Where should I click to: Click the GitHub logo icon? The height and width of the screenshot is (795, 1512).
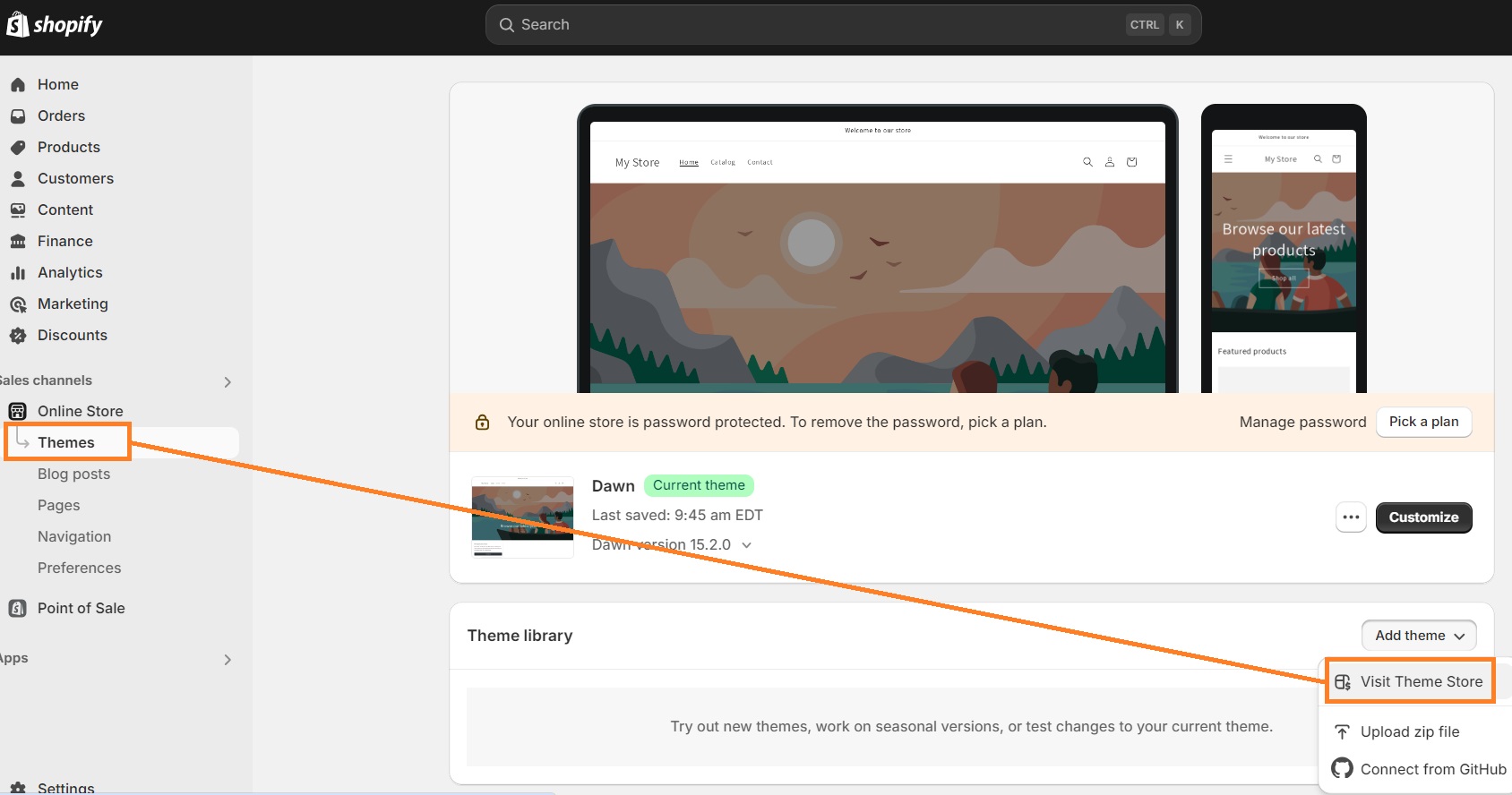1342,768
